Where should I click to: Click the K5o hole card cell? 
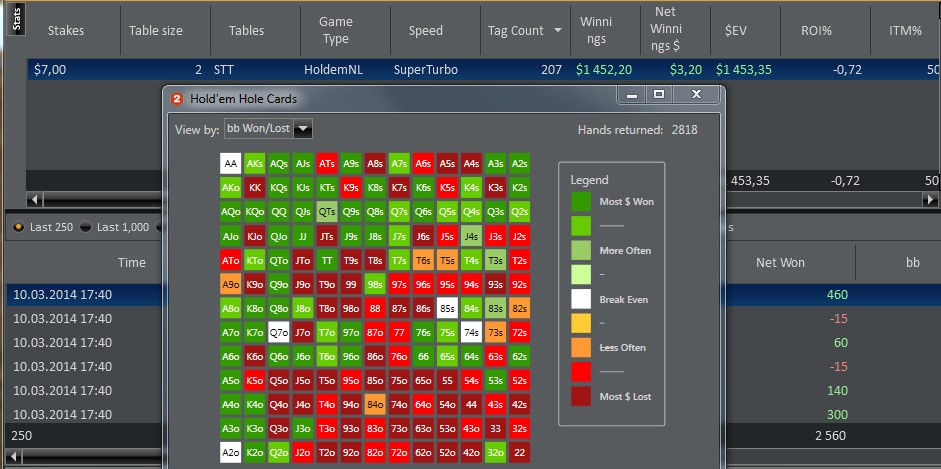(254, 380)
